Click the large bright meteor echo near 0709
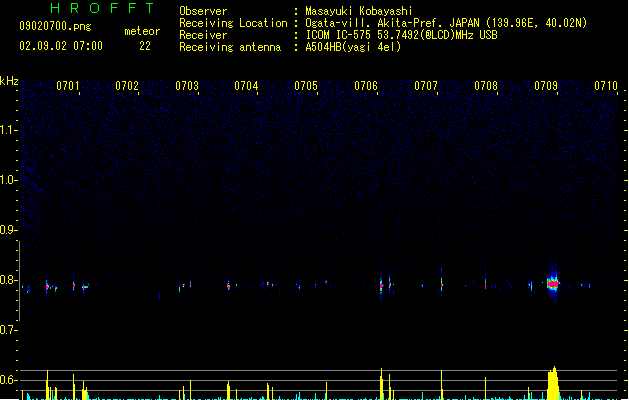Screen dimensions: 629x400 pyautogui.click(x=553, y=283)
